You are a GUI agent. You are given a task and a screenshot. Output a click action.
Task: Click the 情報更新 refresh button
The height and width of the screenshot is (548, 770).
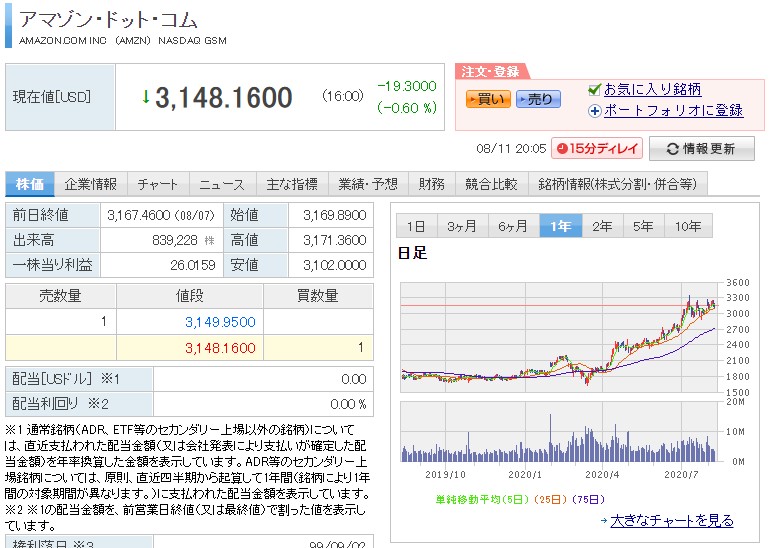pyautogui.click(x=702, y=149)
